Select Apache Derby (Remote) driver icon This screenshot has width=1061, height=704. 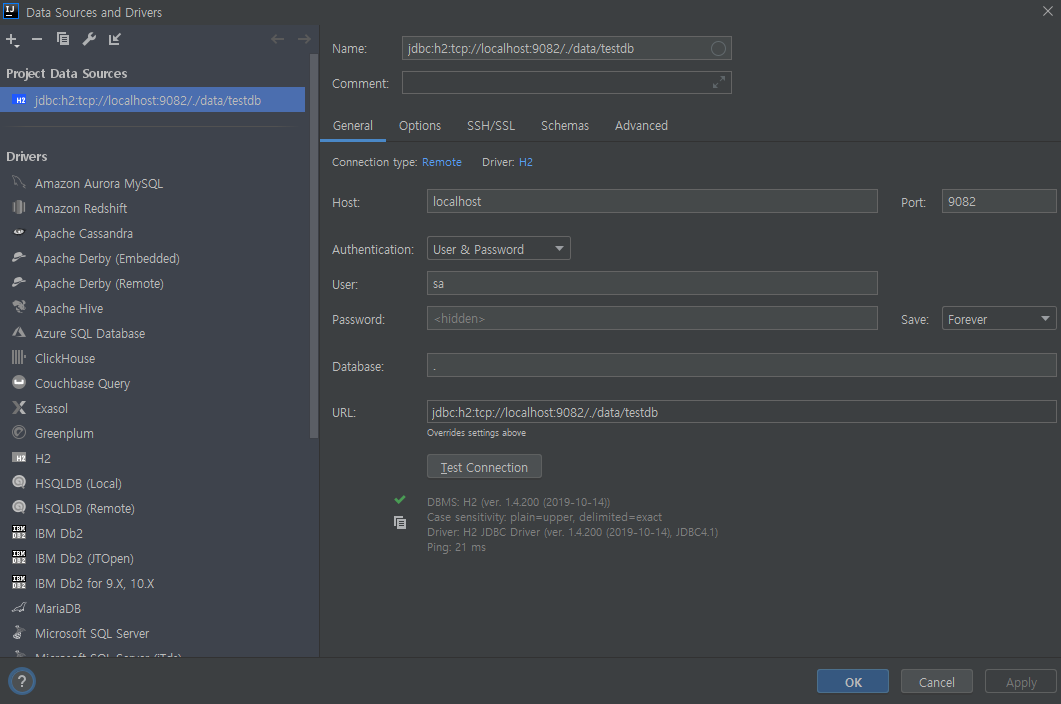pos(19,283)
